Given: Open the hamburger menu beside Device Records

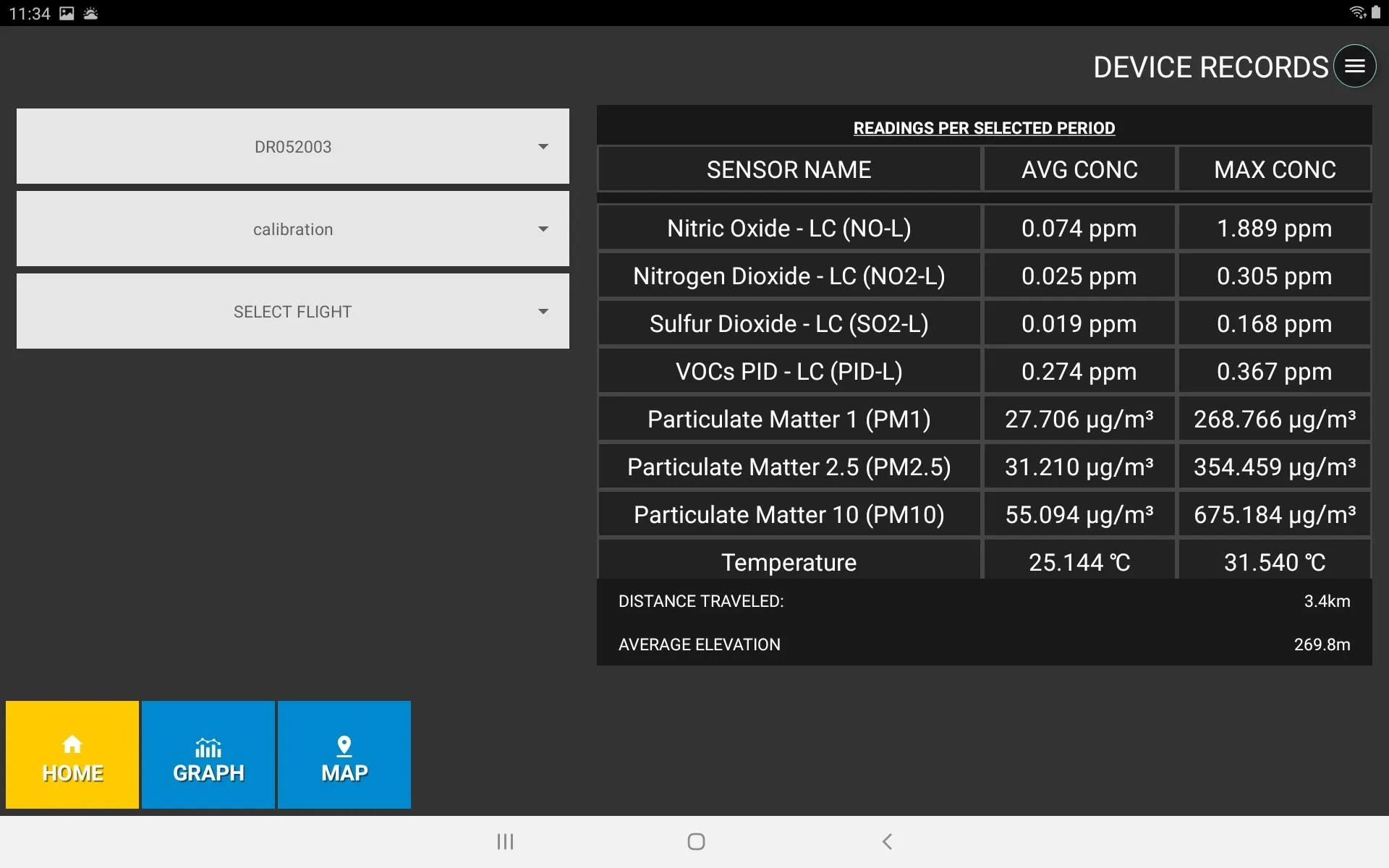Looking at the screenshot, I should (x=1354, y=66).
